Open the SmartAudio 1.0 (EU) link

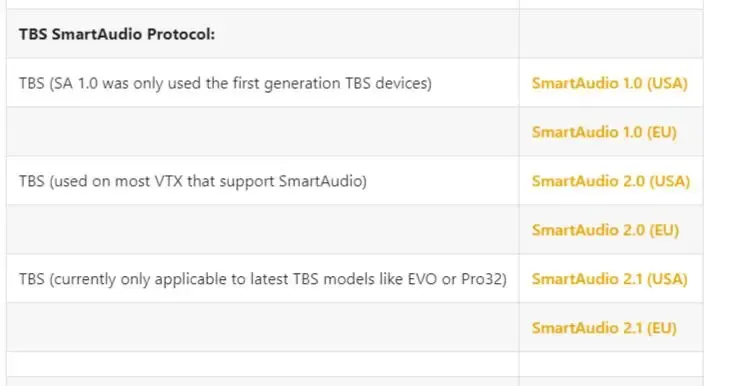[x=604, y=132]
